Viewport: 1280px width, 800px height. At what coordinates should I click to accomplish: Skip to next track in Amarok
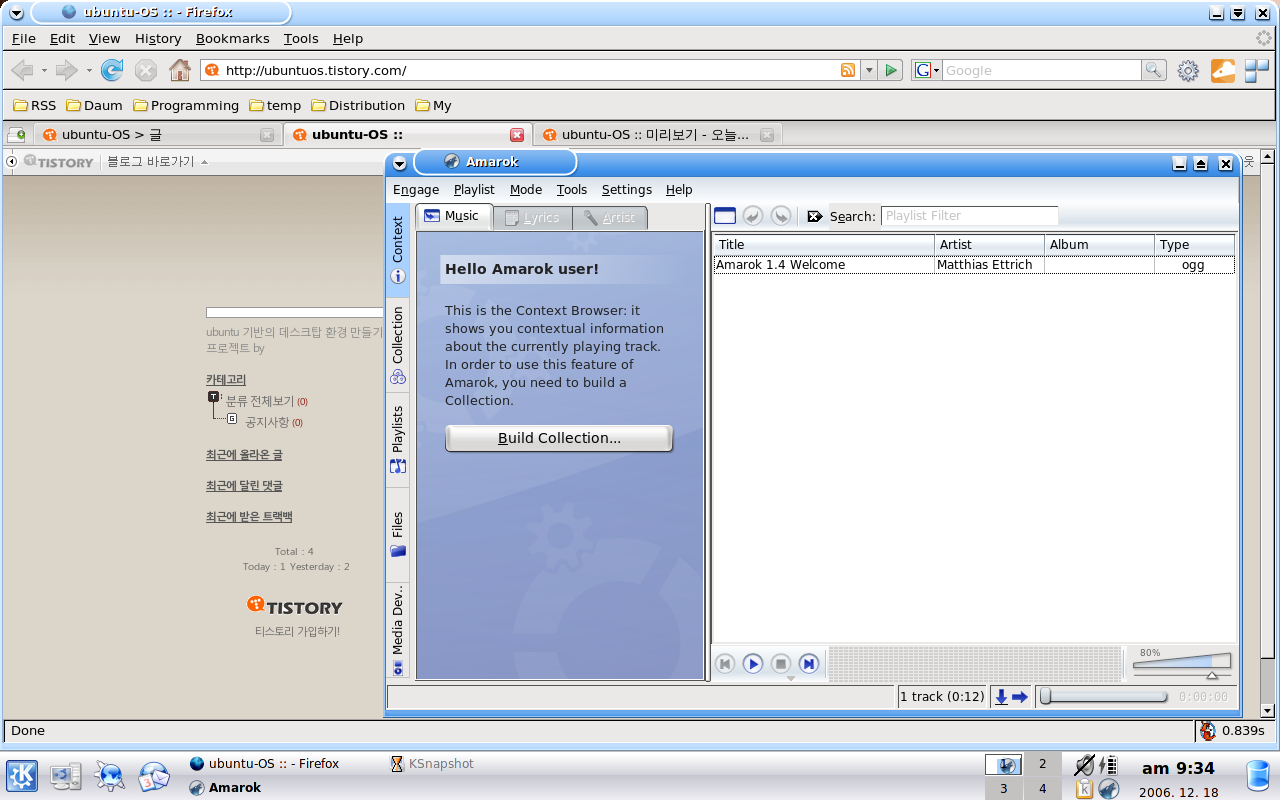(809, 664)
